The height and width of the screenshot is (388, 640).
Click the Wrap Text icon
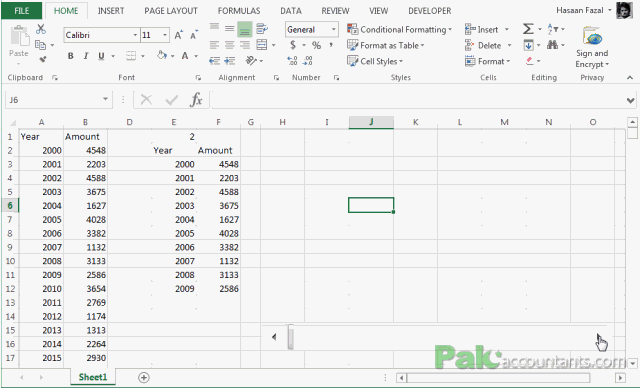point(262,29)
